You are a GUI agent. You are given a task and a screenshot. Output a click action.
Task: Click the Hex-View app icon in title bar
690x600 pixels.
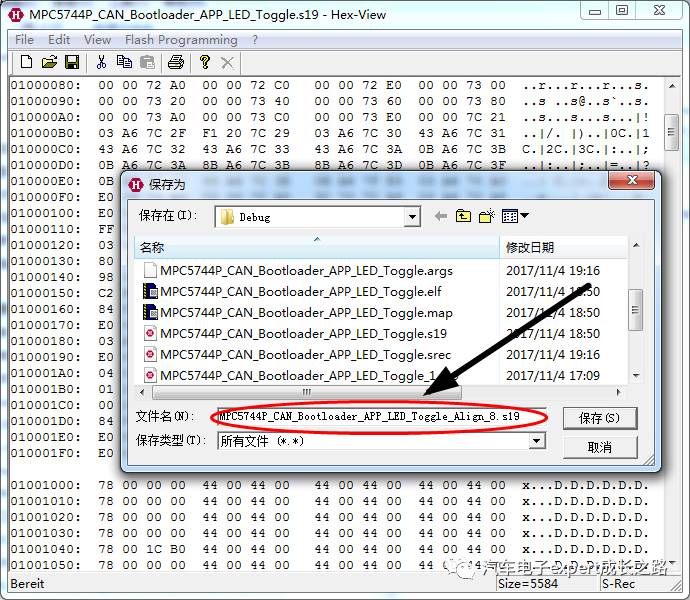[16, 15]
